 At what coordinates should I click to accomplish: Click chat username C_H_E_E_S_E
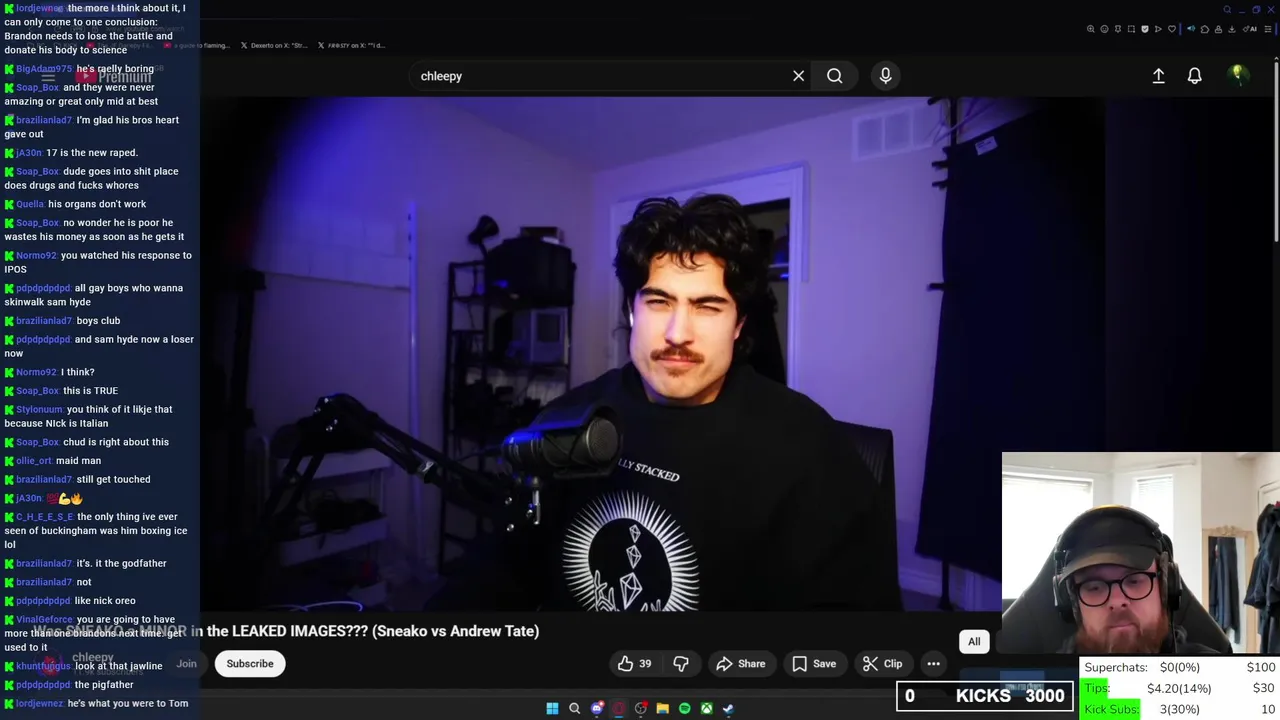[45, 517]
